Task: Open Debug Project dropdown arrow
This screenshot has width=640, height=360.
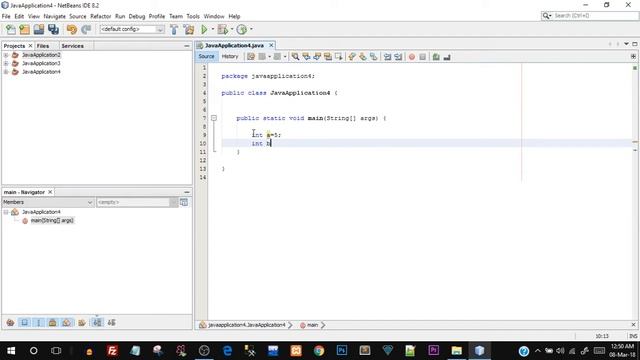Action: (232, 29)
